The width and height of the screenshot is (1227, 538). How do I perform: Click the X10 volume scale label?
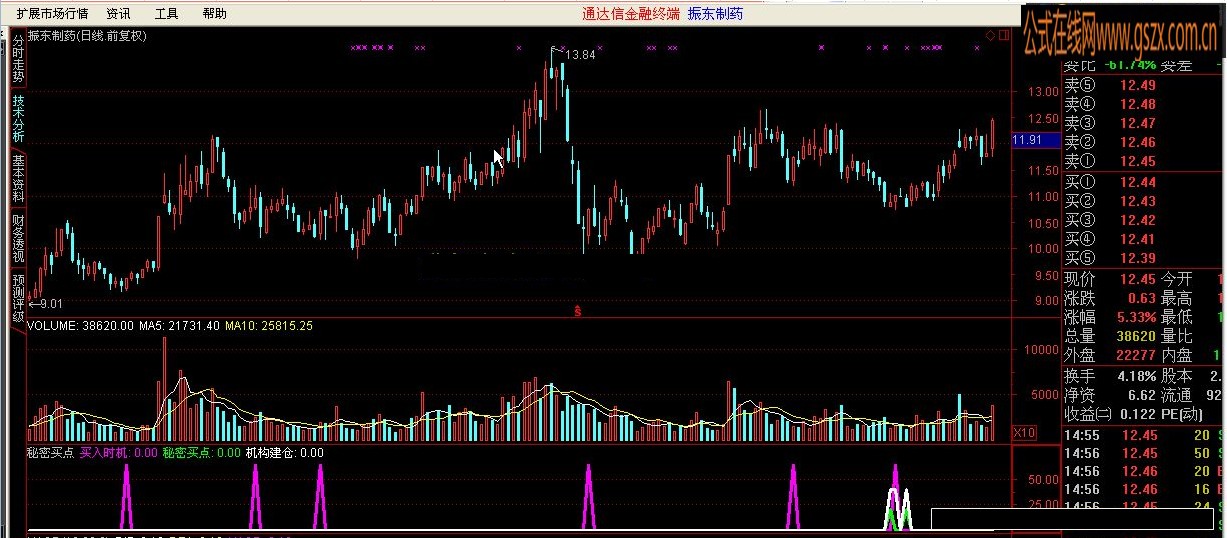1023,433
